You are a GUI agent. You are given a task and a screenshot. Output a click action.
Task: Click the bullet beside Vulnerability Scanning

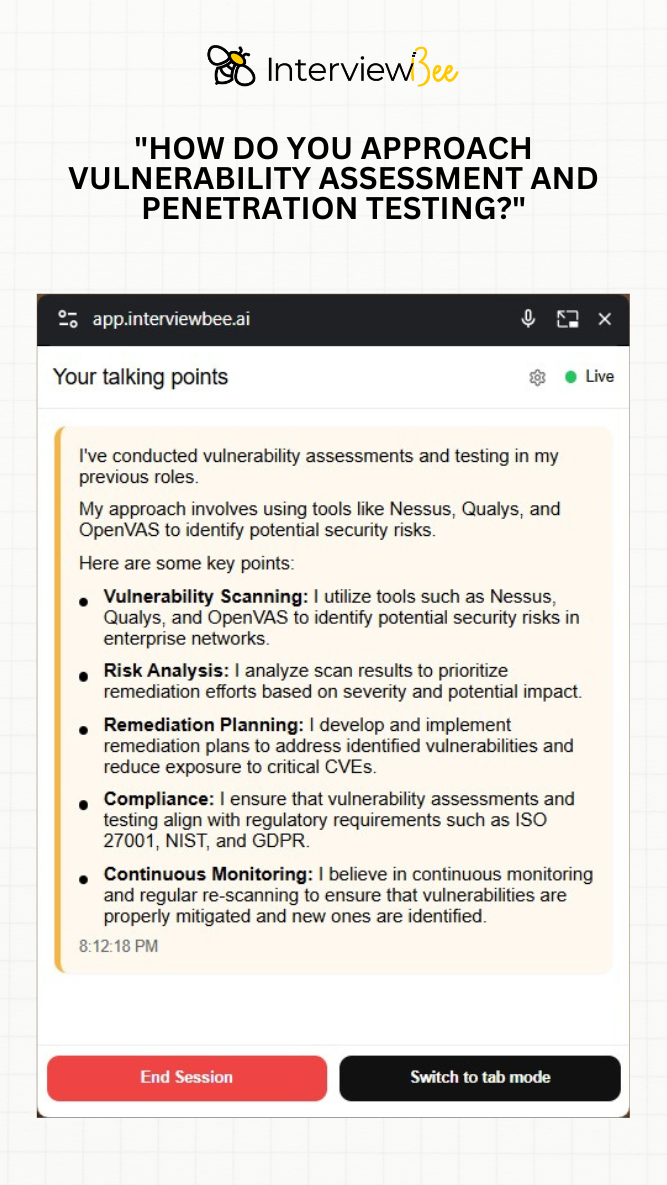(84, 602)
